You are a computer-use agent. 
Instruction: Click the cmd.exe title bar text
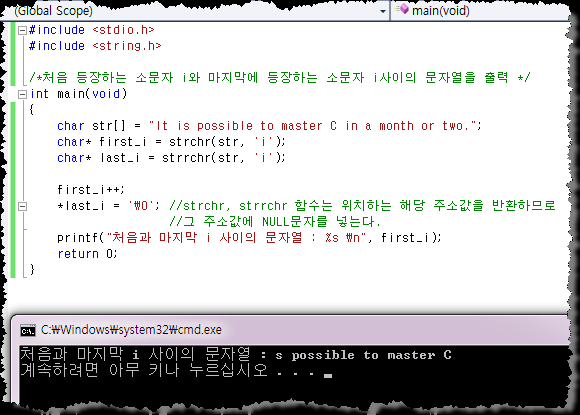click(x=131, y=330)
